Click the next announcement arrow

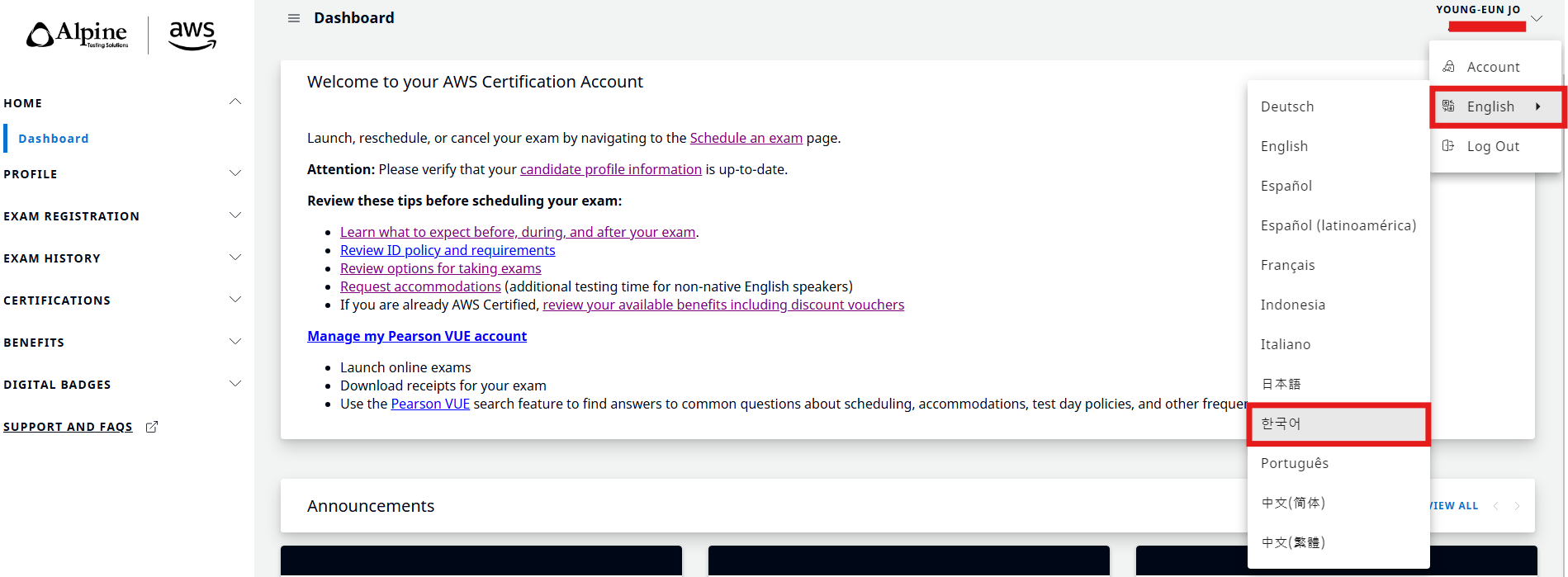click(1517, 506)
